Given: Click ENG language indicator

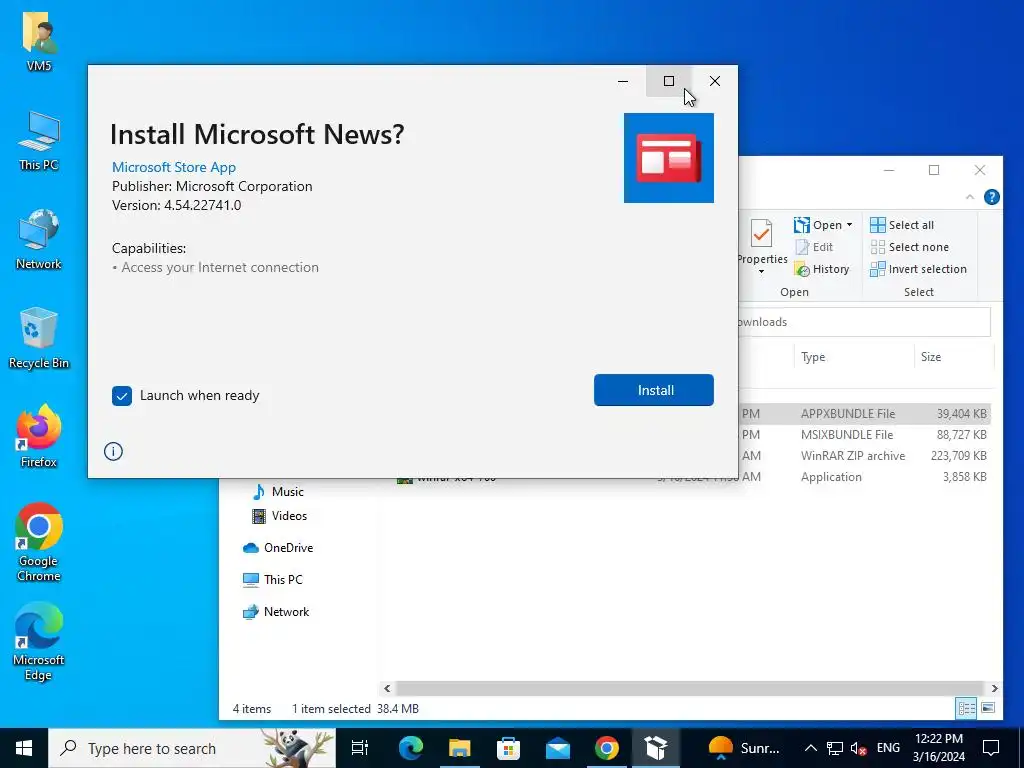Looking at the screenshot, I should click(888, 748).
